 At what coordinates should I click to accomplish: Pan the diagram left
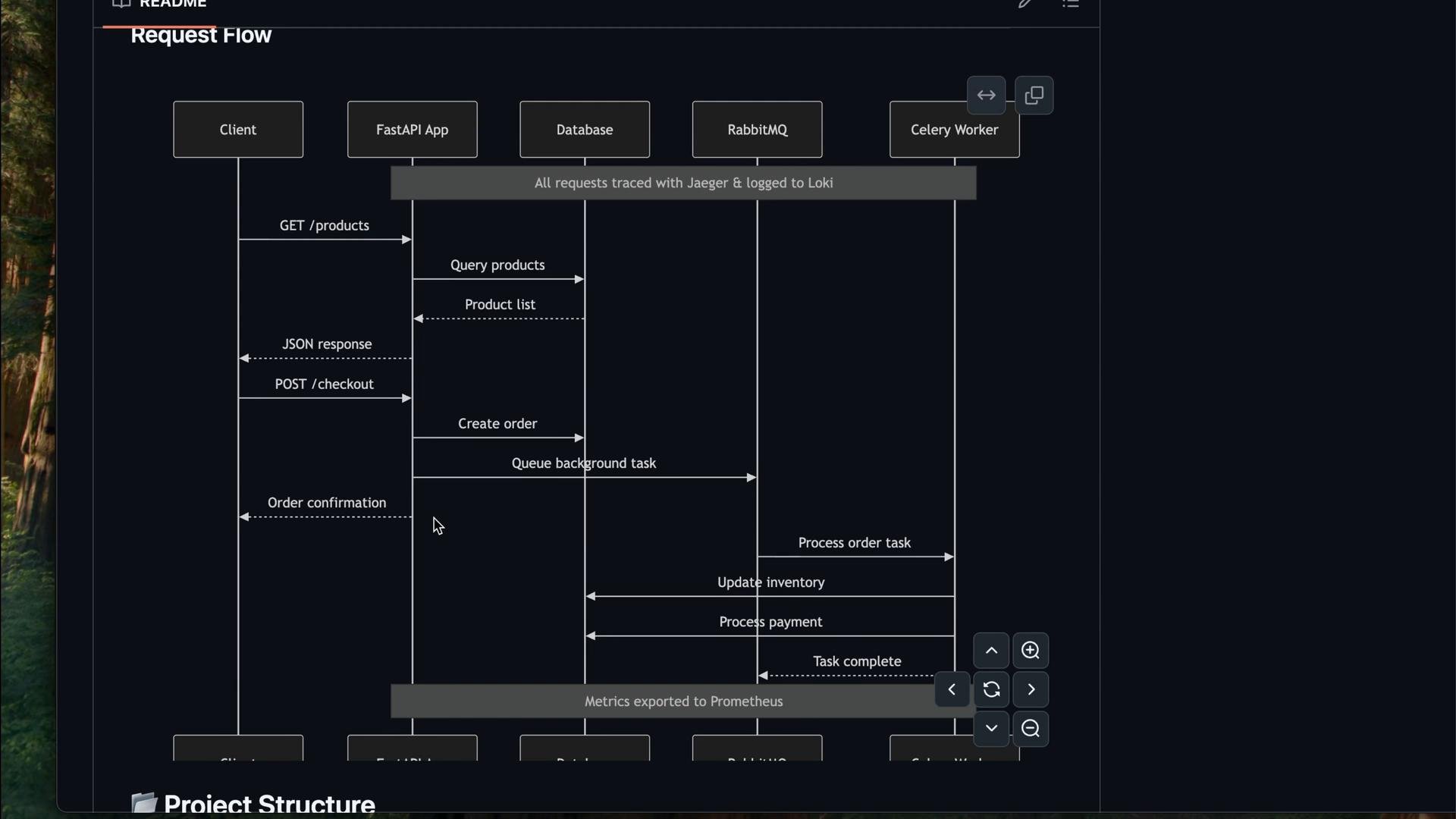pos(952,689)
